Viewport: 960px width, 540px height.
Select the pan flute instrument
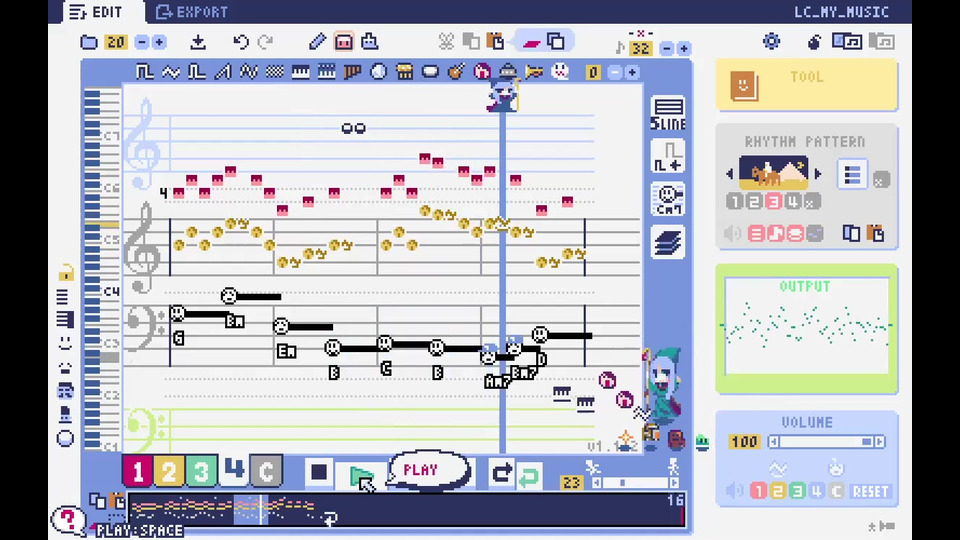click(353, 72)
